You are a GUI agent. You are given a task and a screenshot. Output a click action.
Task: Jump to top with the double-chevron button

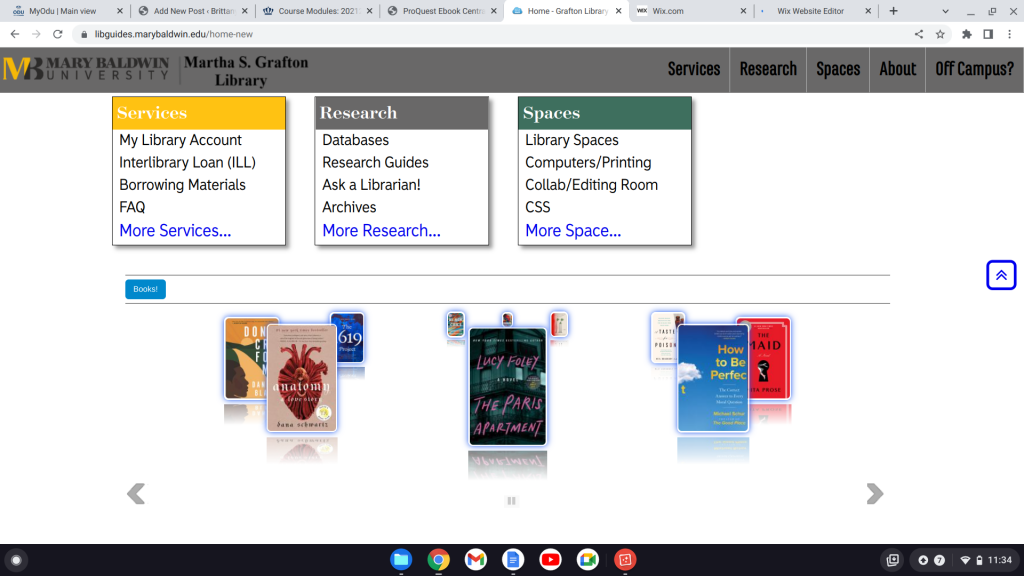click(1001, 275)
